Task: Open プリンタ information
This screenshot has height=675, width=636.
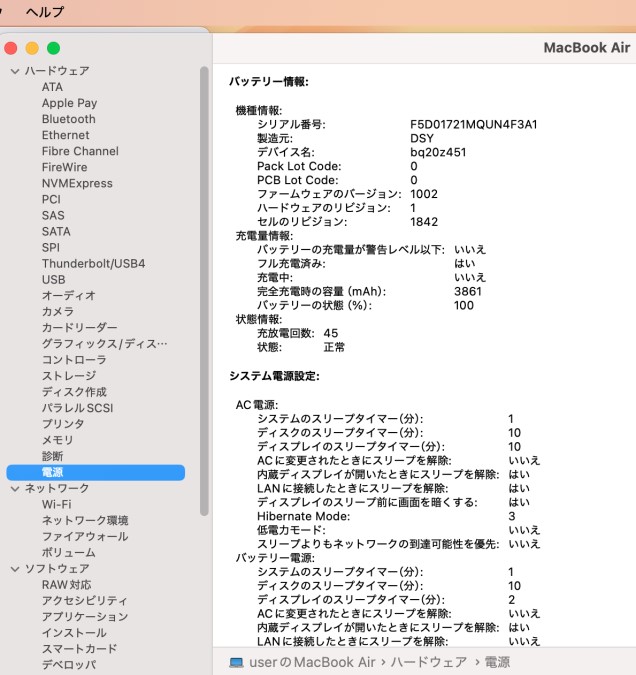Action: tap(63, 424)
